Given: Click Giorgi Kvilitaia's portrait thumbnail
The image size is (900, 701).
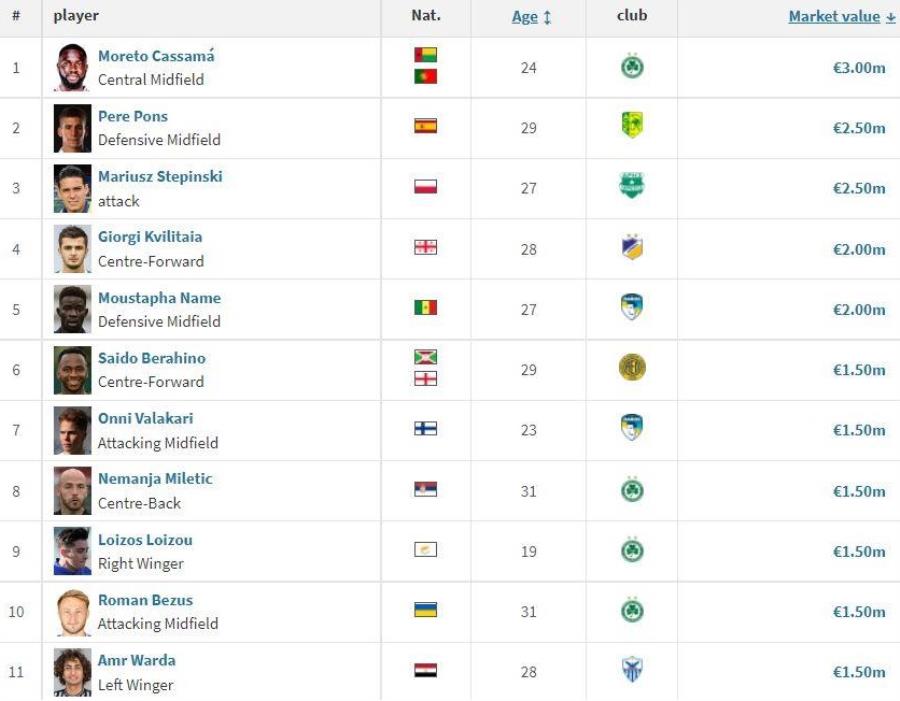Looking at the screenshot, I should pos(72,249).
